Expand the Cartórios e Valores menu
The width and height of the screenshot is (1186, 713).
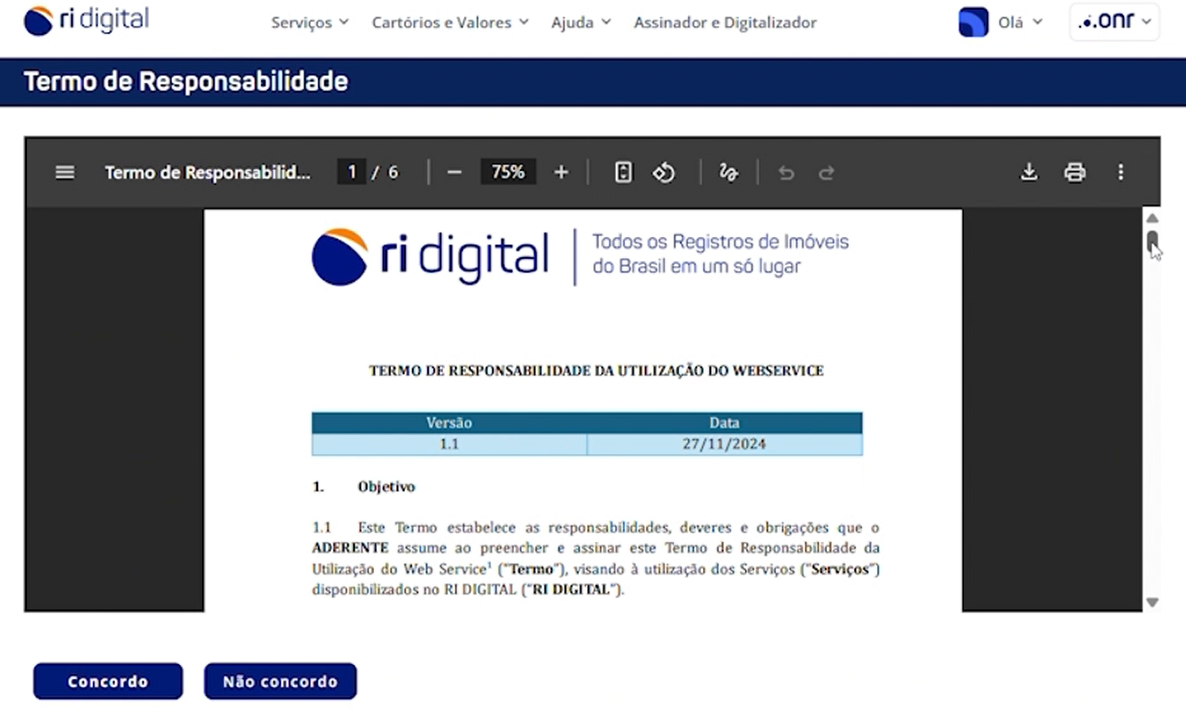click(450, 23)
